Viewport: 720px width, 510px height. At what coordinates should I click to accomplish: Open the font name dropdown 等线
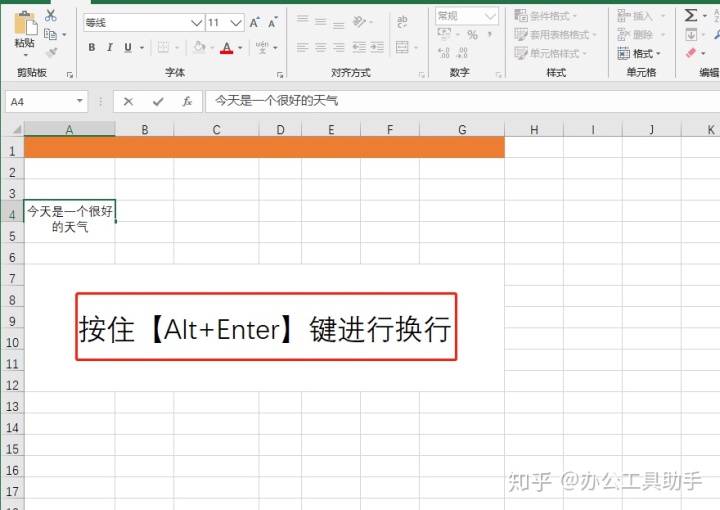pyautogui.click(x=197, y=22)
